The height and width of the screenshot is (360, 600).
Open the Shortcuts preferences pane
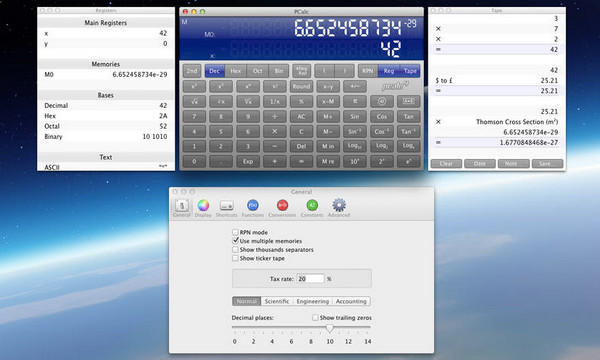tap(227, 208)
